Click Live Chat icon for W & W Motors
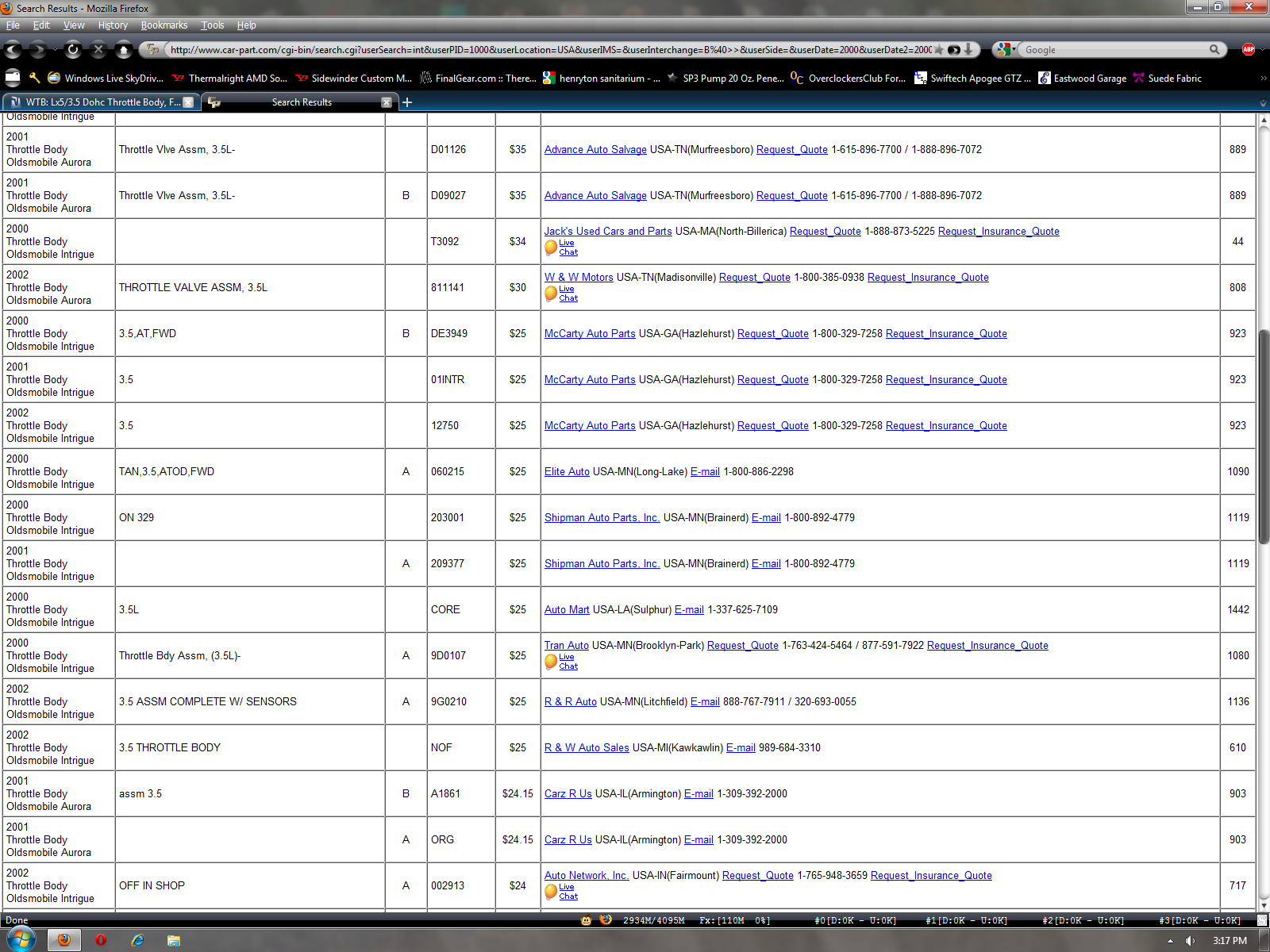This screenshot has height=952, width=1270. pyautogui.click(x=561, y=294)
